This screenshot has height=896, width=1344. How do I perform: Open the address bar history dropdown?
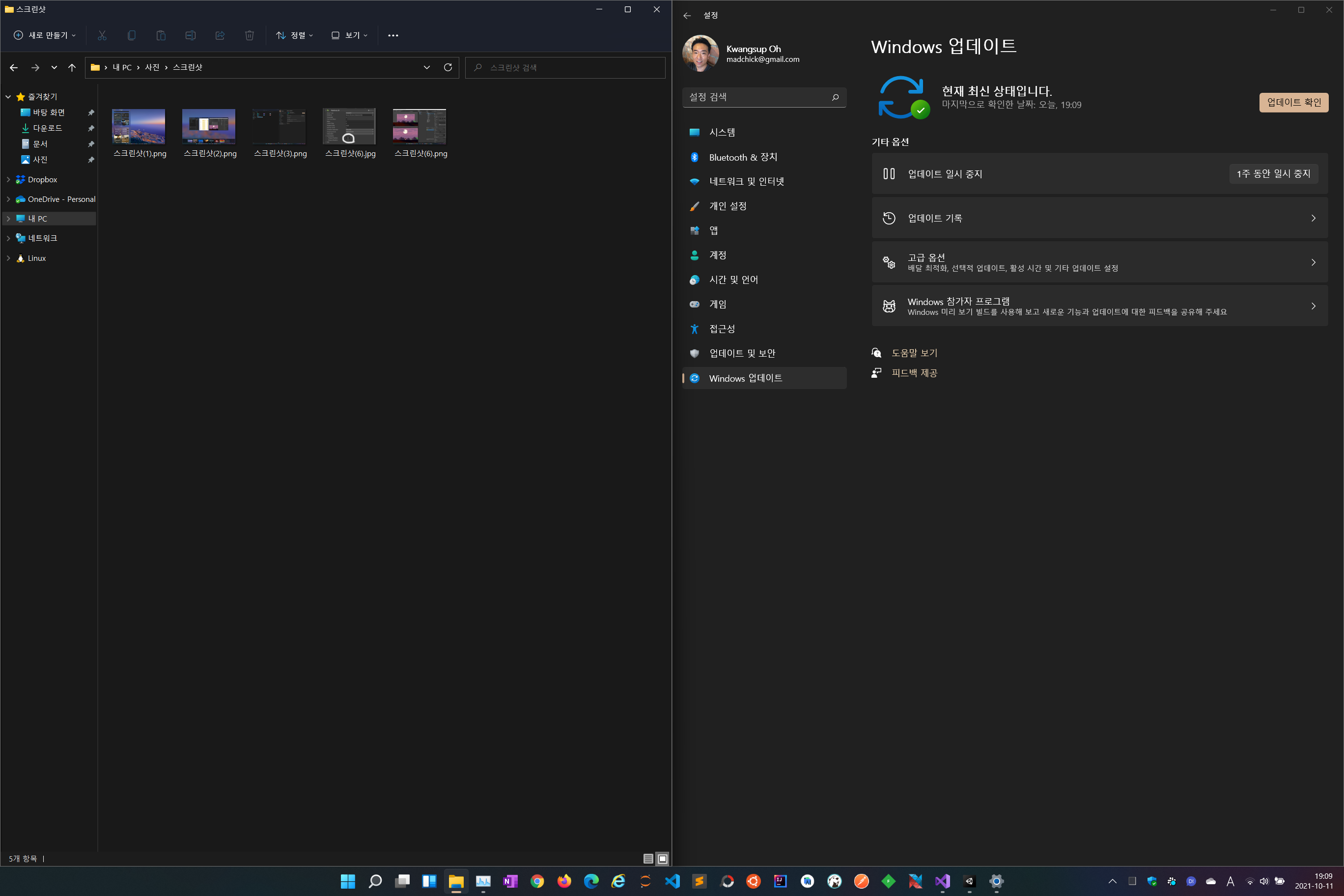427,67
